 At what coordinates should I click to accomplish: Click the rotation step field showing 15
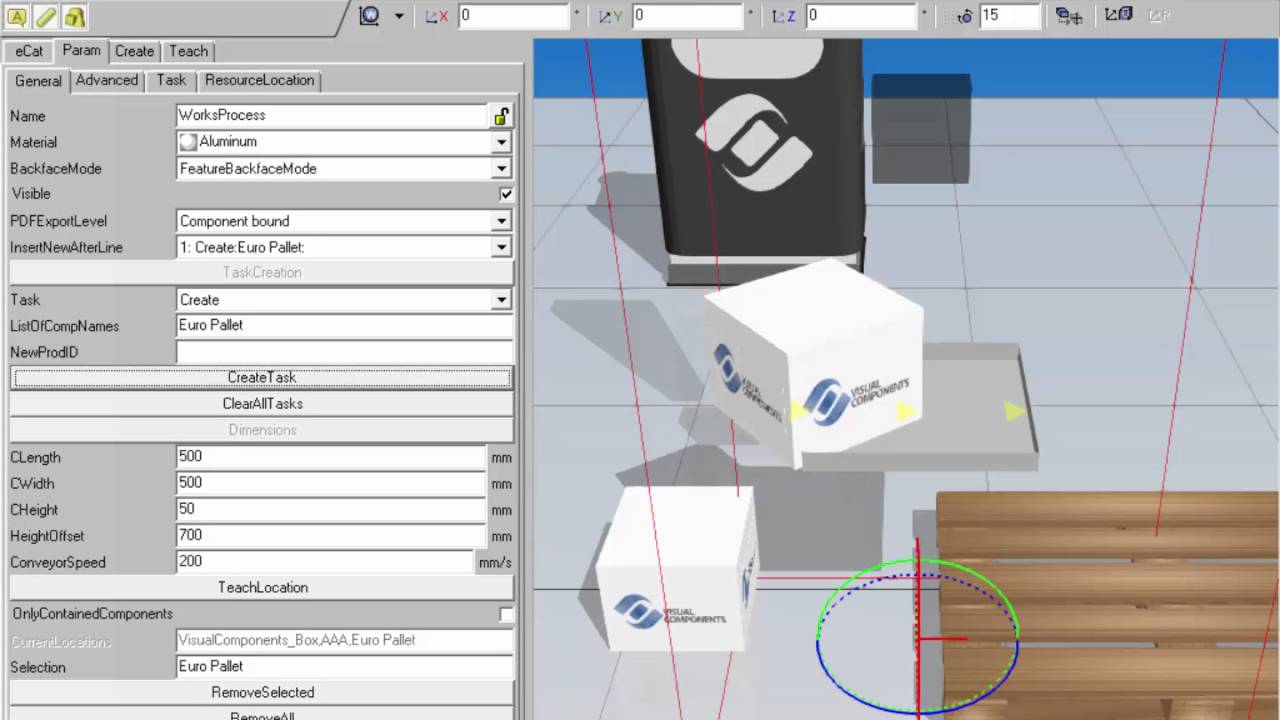click(x=1010, y=16)
